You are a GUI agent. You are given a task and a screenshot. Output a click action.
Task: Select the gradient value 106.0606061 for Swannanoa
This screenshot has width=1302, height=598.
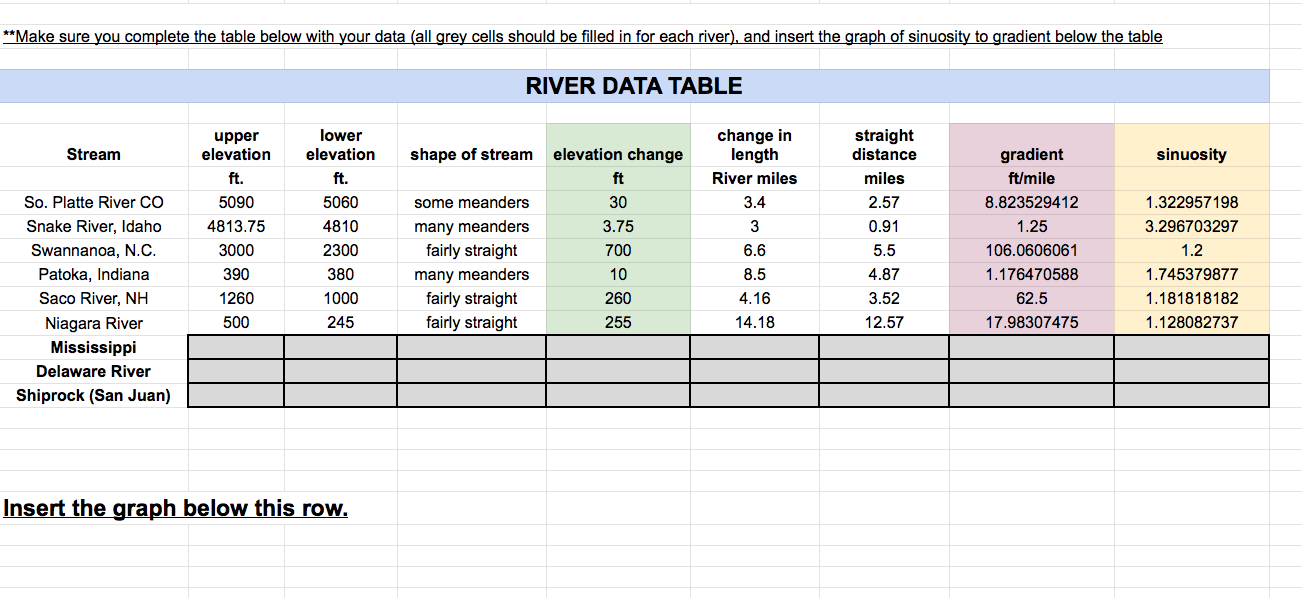coord(1031,250)
